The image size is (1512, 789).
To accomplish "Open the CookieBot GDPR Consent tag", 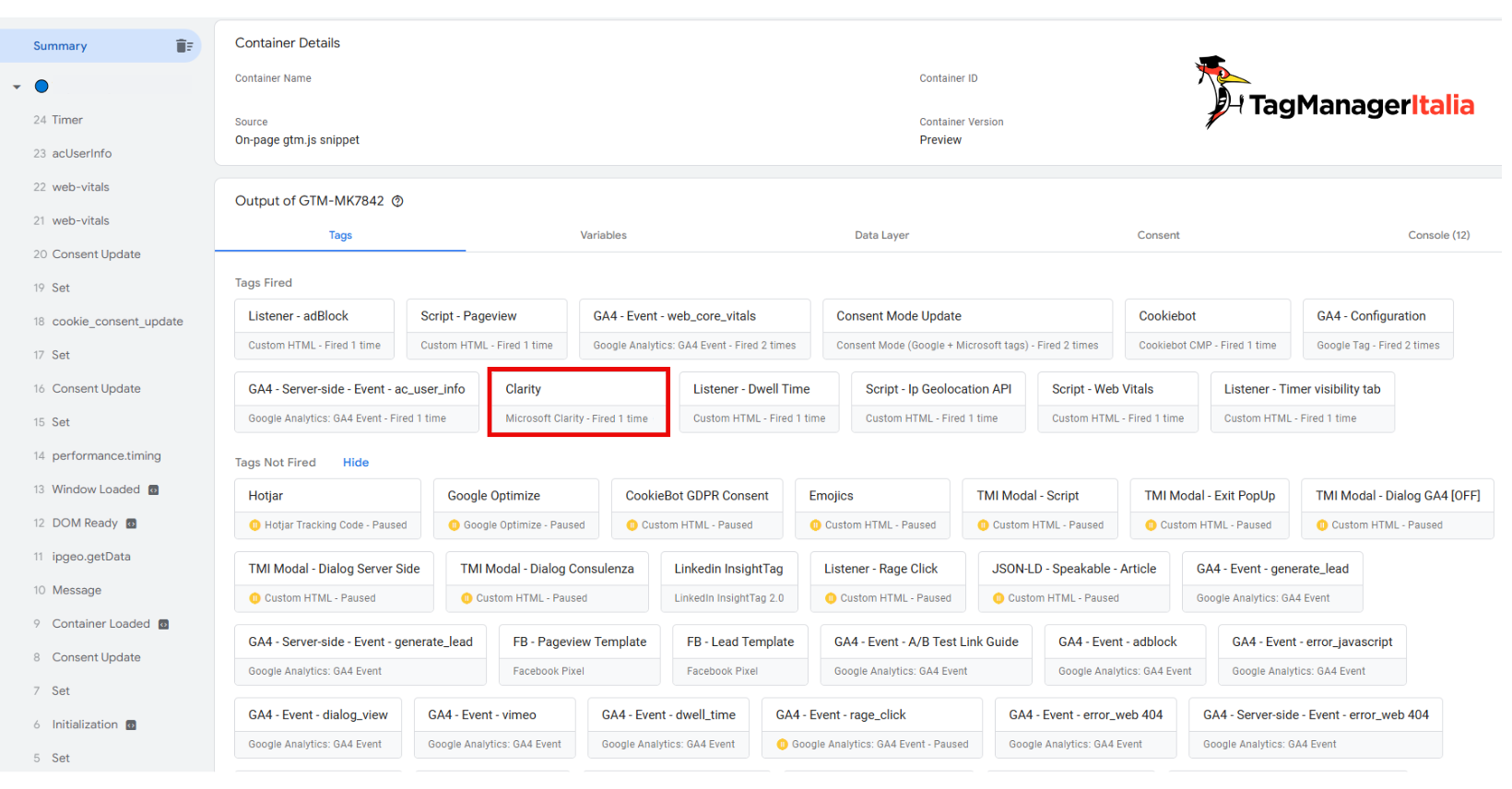I will [697, 509].
